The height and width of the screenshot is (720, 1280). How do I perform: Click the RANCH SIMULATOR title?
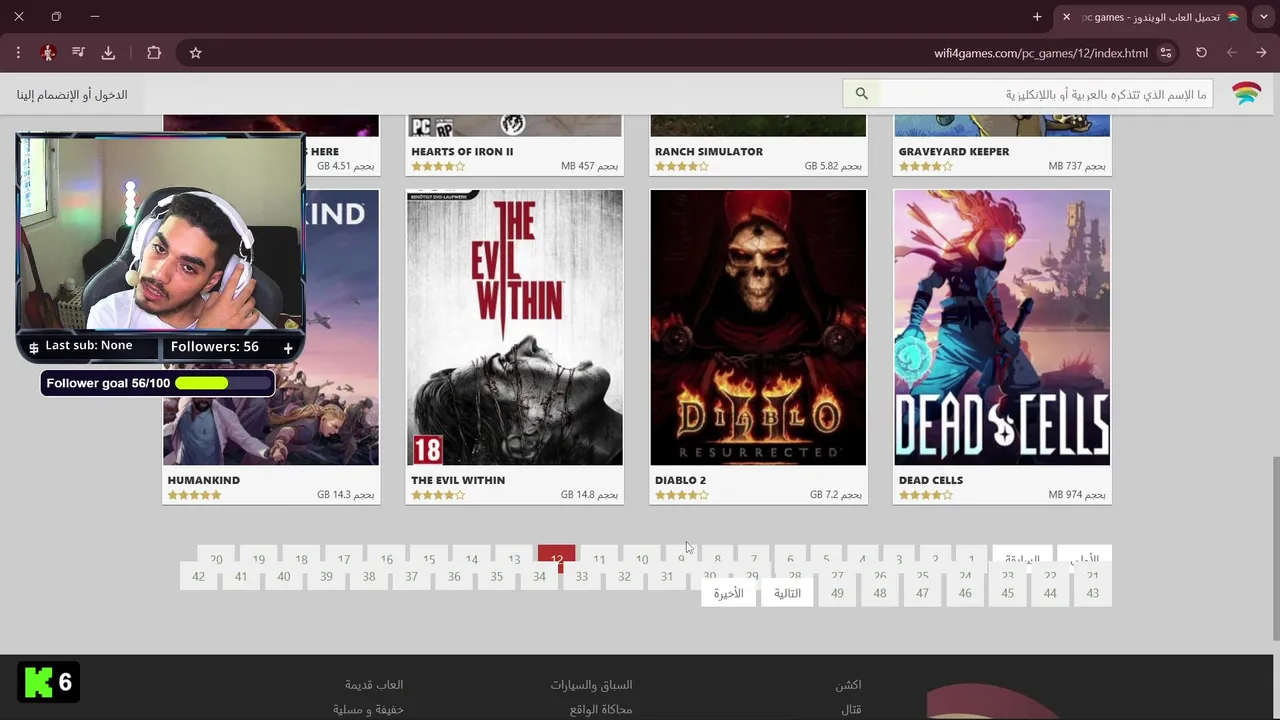(709, 152)
